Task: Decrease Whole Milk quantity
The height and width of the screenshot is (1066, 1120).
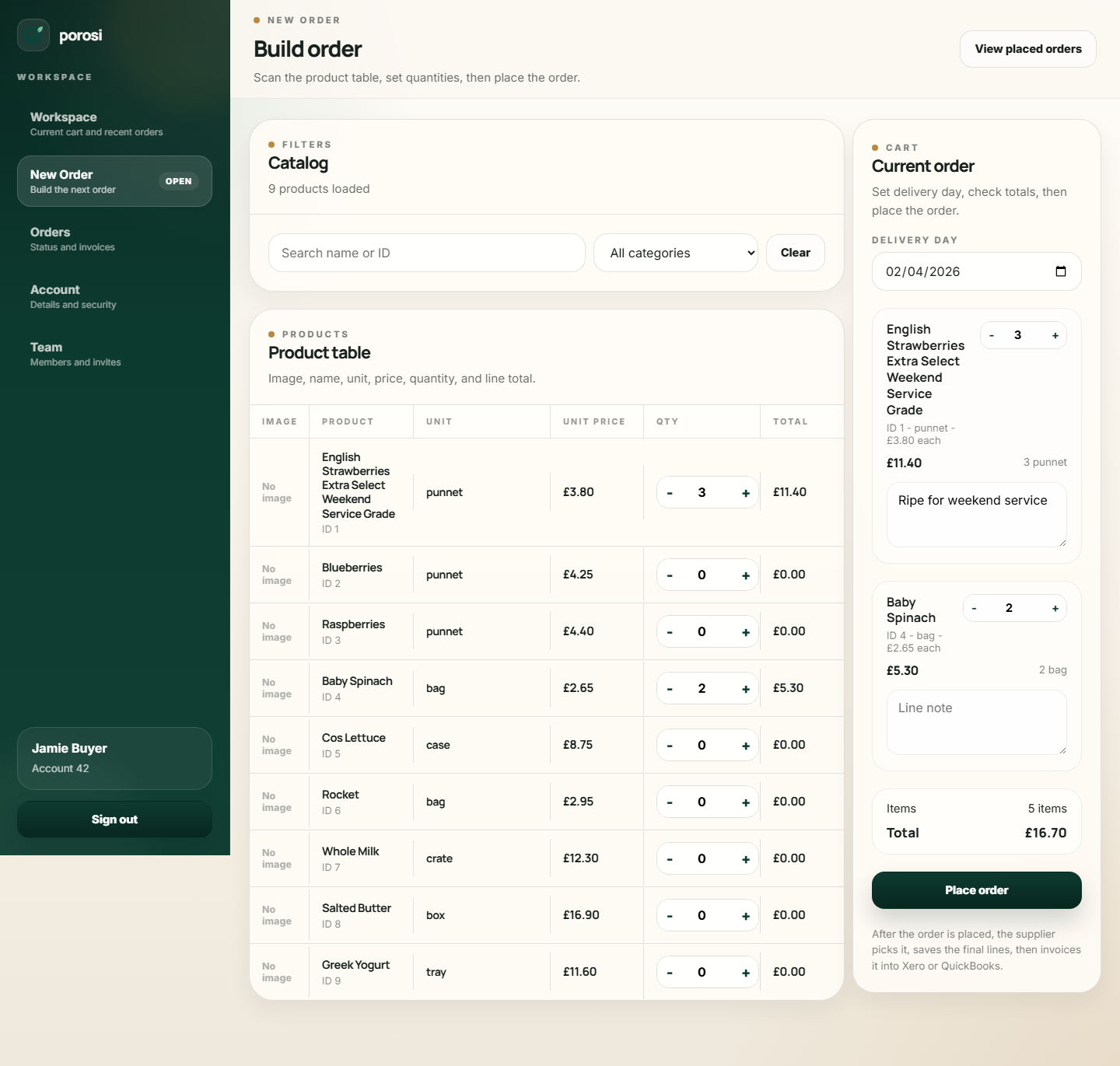Action: coord(670,859)
